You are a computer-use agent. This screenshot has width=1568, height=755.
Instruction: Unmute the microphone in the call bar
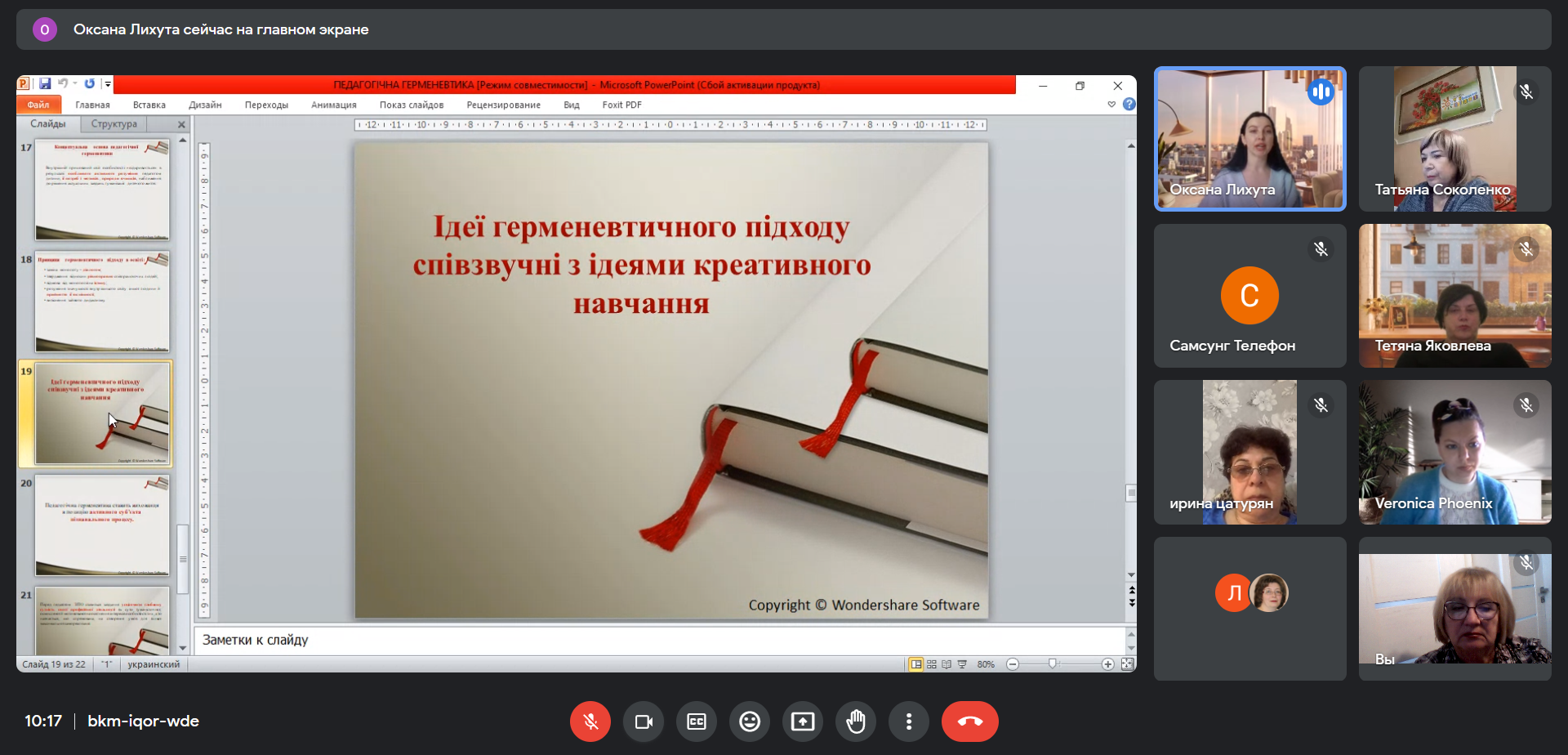(x=590, y=721)
